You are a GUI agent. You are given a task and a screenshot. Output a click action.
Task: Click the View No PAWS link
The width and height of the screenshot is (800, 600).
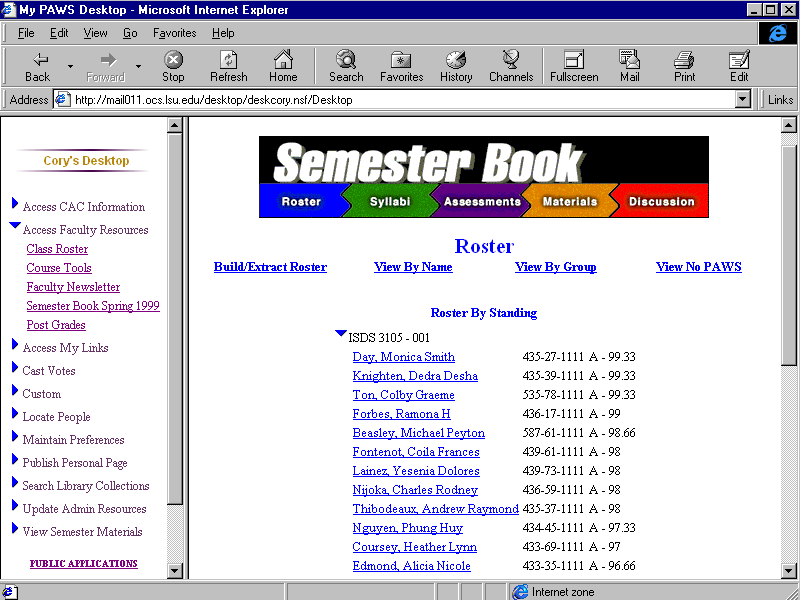click(x=698, y=267)
